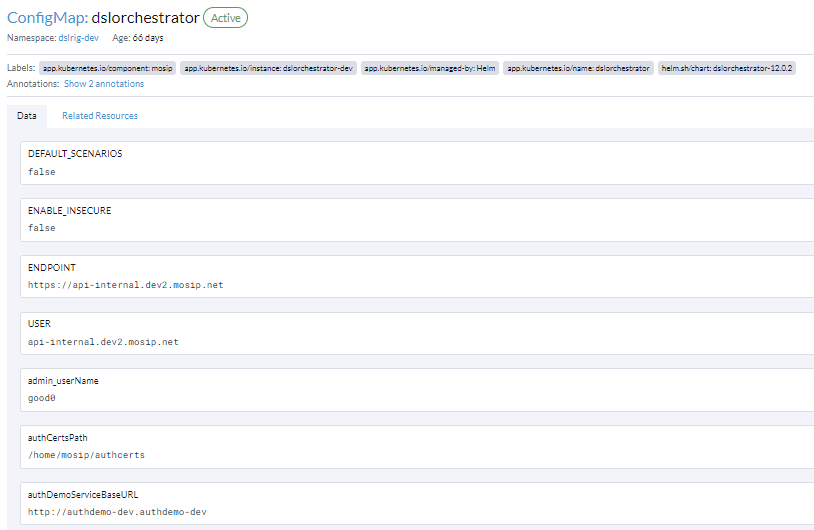This screenshot has height=530, width=814.
Task: Expand Show 2 annotations
Action: pos(104,84)
